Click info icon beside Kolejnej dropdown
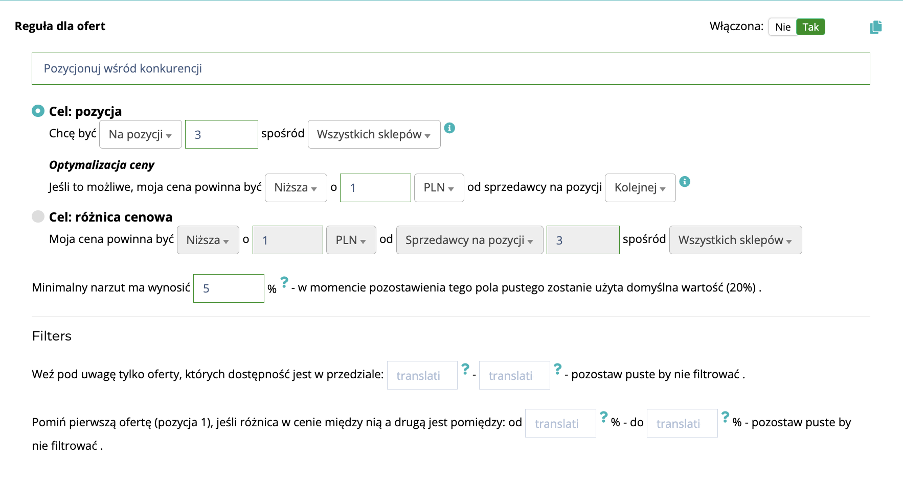 (x=685, y=182)
